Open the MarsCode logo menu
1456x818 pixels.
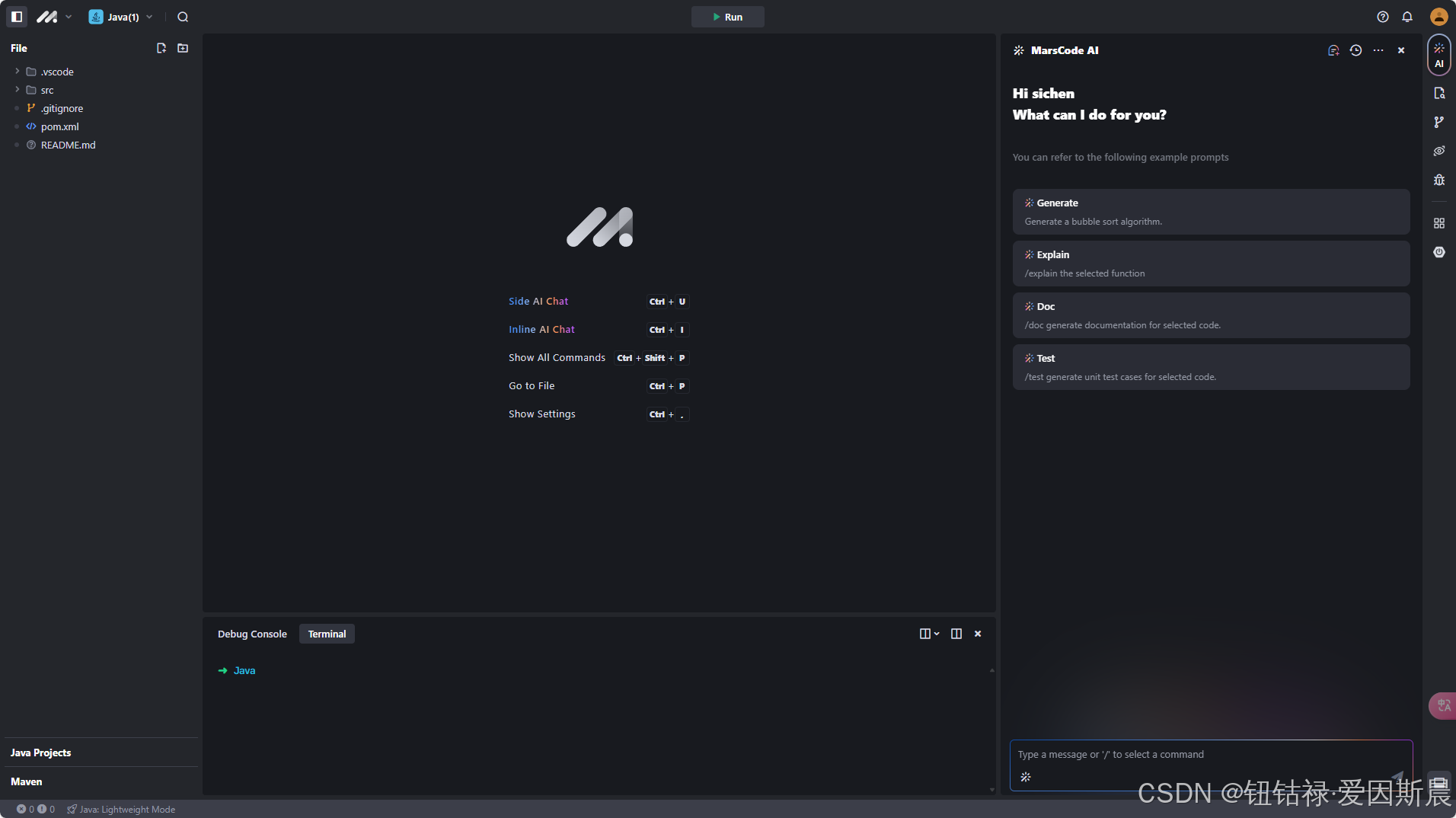pyautogui.click(x=53, y=17)
